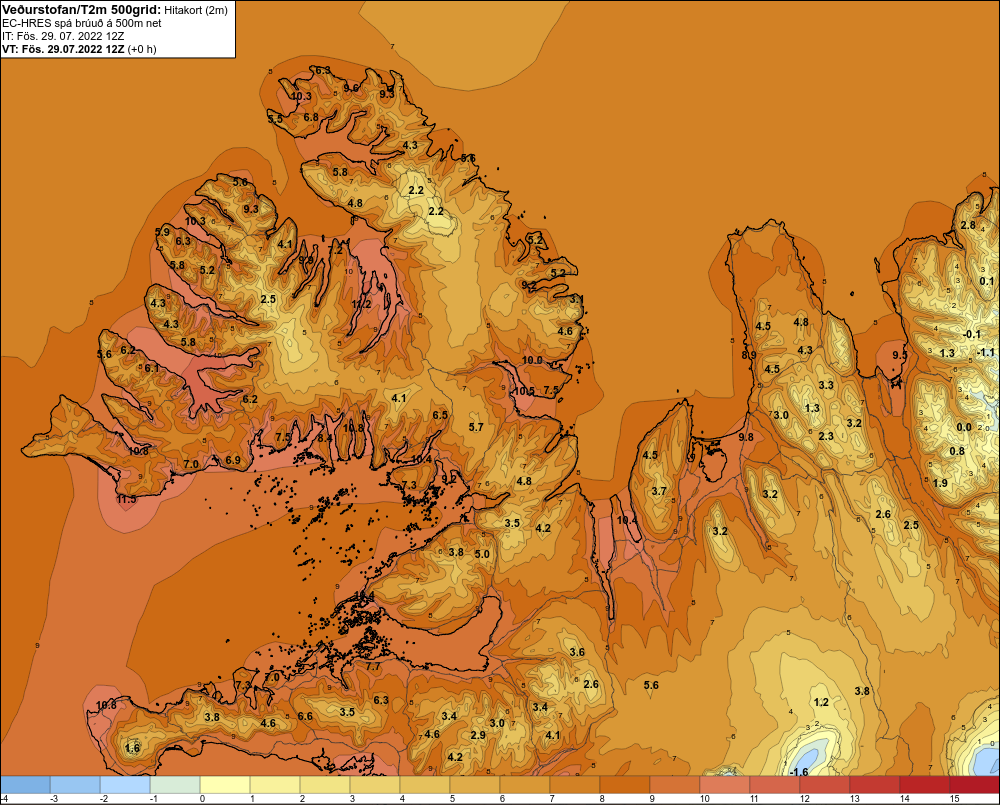
Task: Click the 0.0 temperature value on the map
Action: click(x=964, y=427)
